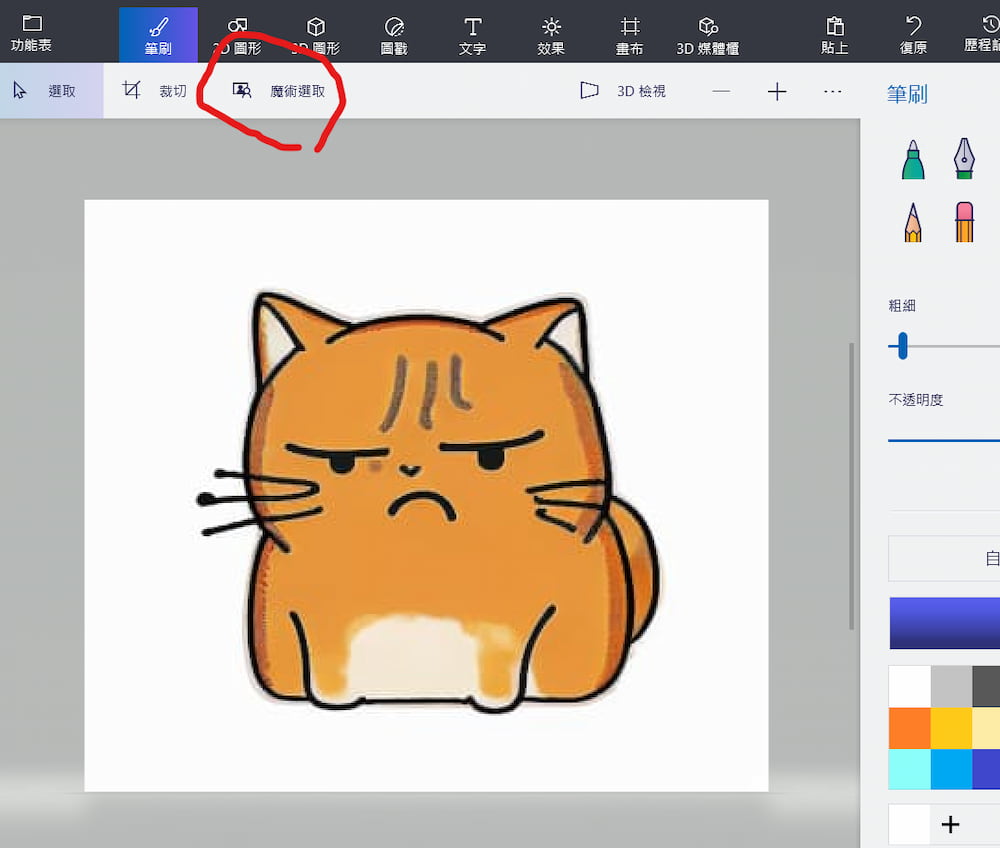Expand the three-dot more options menu
The image size is (1000, 848).
pyautogui.click(x=832, y=91)
